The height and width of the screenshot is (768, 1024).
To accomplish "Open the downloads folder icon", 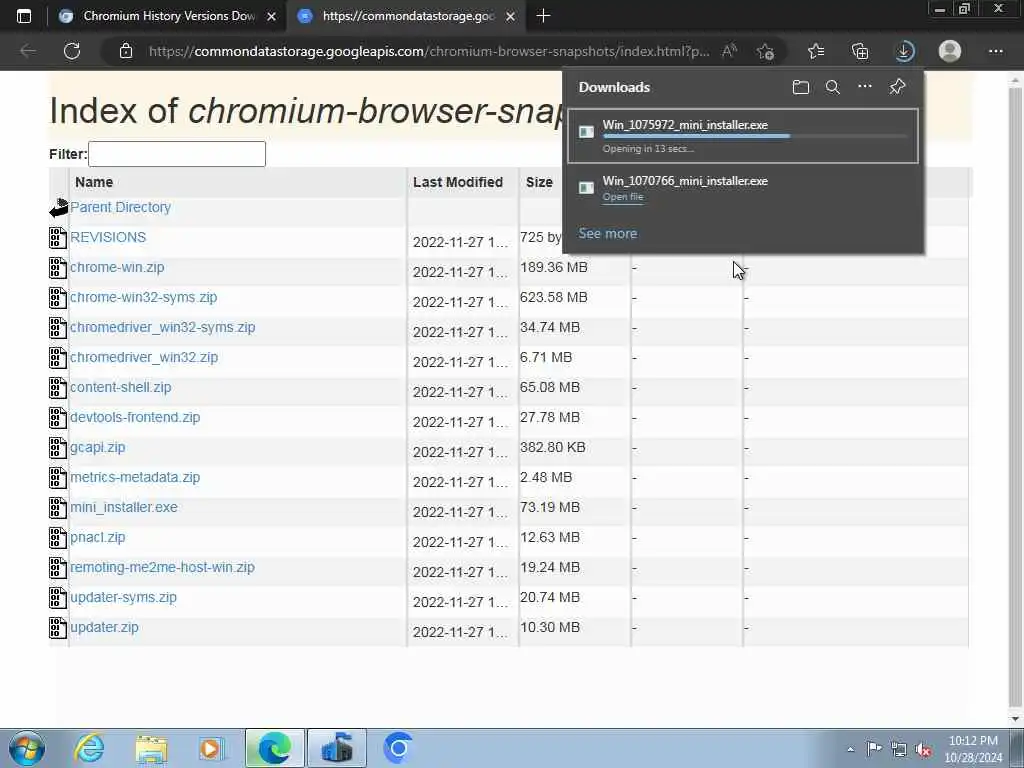I will click(x=801, y=87).
